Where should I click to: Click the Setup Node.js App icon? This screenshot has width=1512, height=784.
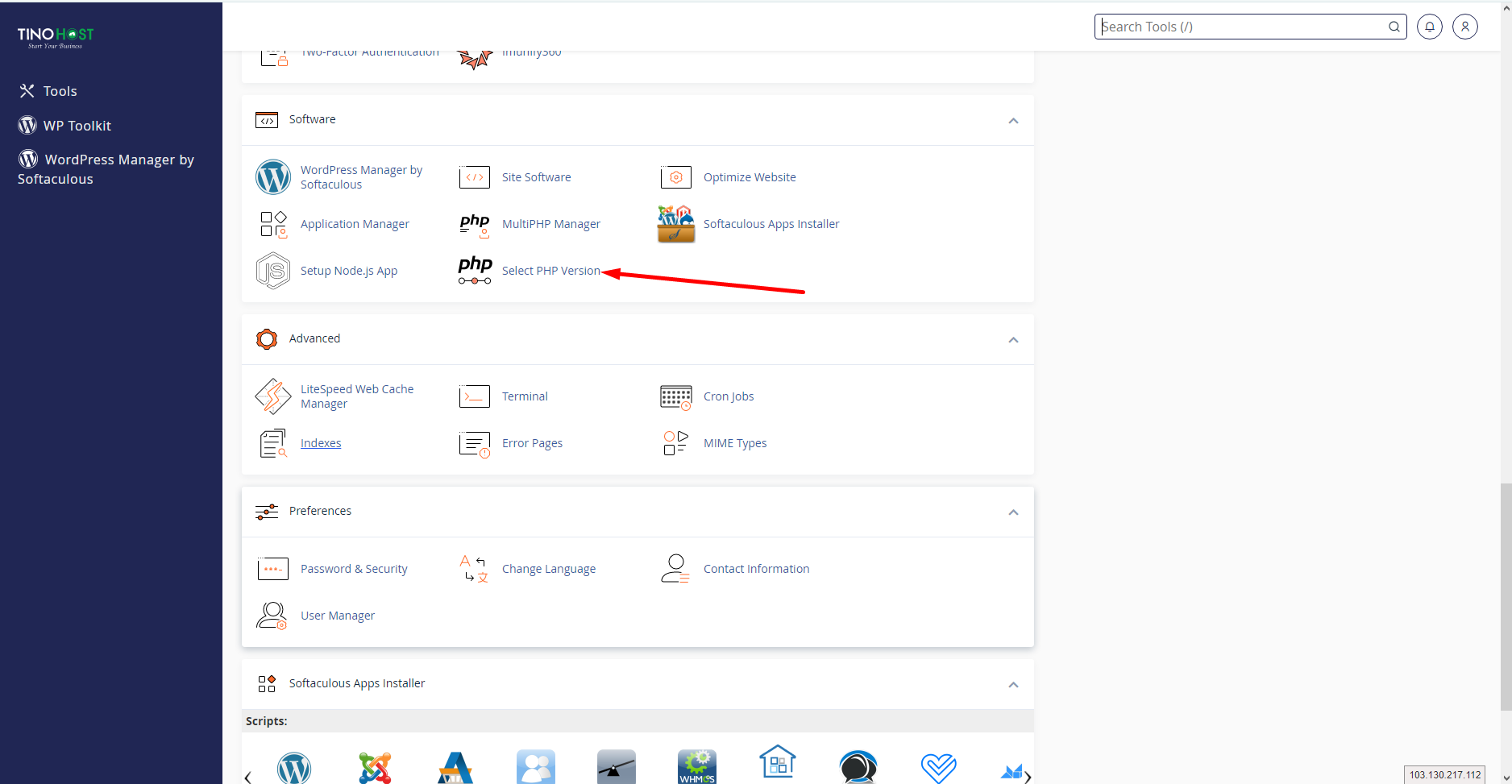coord(273,271)
